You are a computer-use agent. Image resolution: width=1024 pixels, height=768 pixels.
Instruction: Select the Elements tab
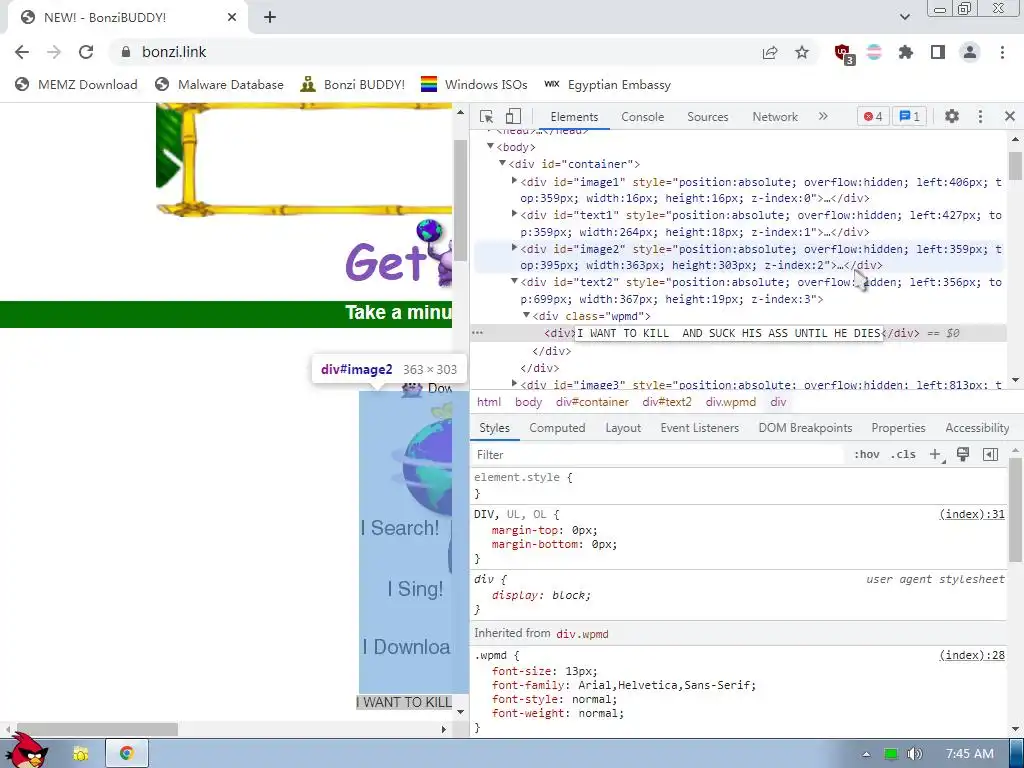[x=574, y=117]
